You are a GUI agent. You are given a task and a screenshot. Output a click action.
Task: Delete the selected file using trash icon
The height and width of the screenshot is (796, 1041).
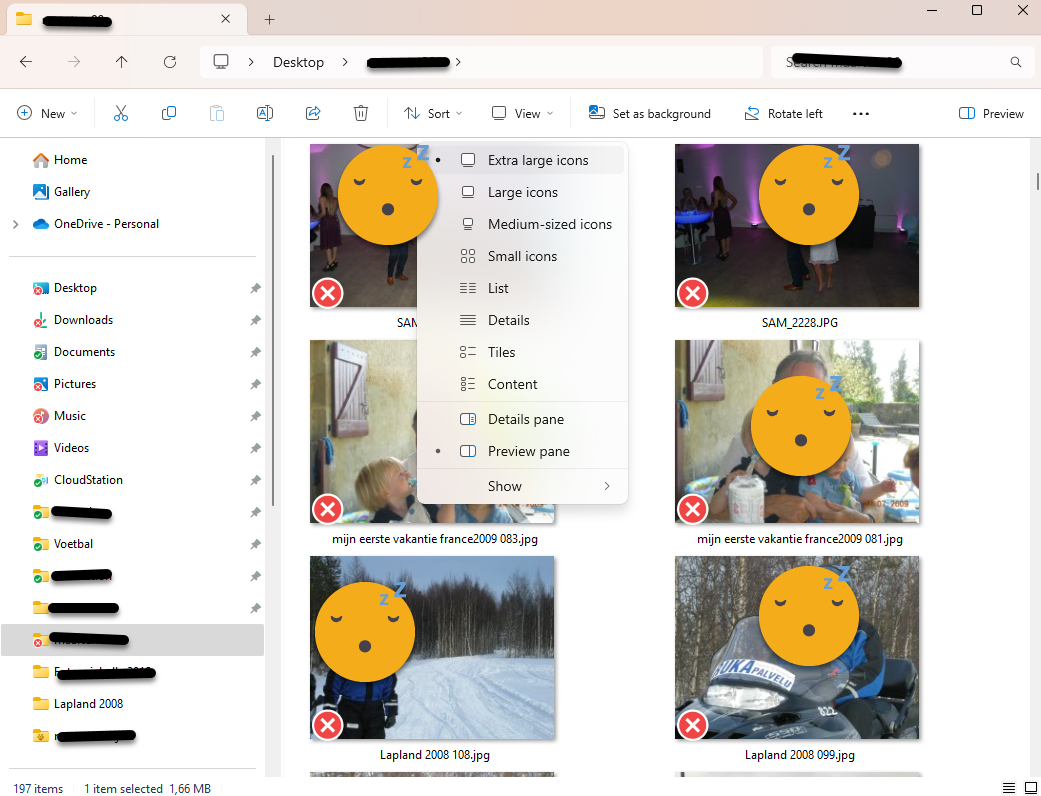[x=360, y=113]
